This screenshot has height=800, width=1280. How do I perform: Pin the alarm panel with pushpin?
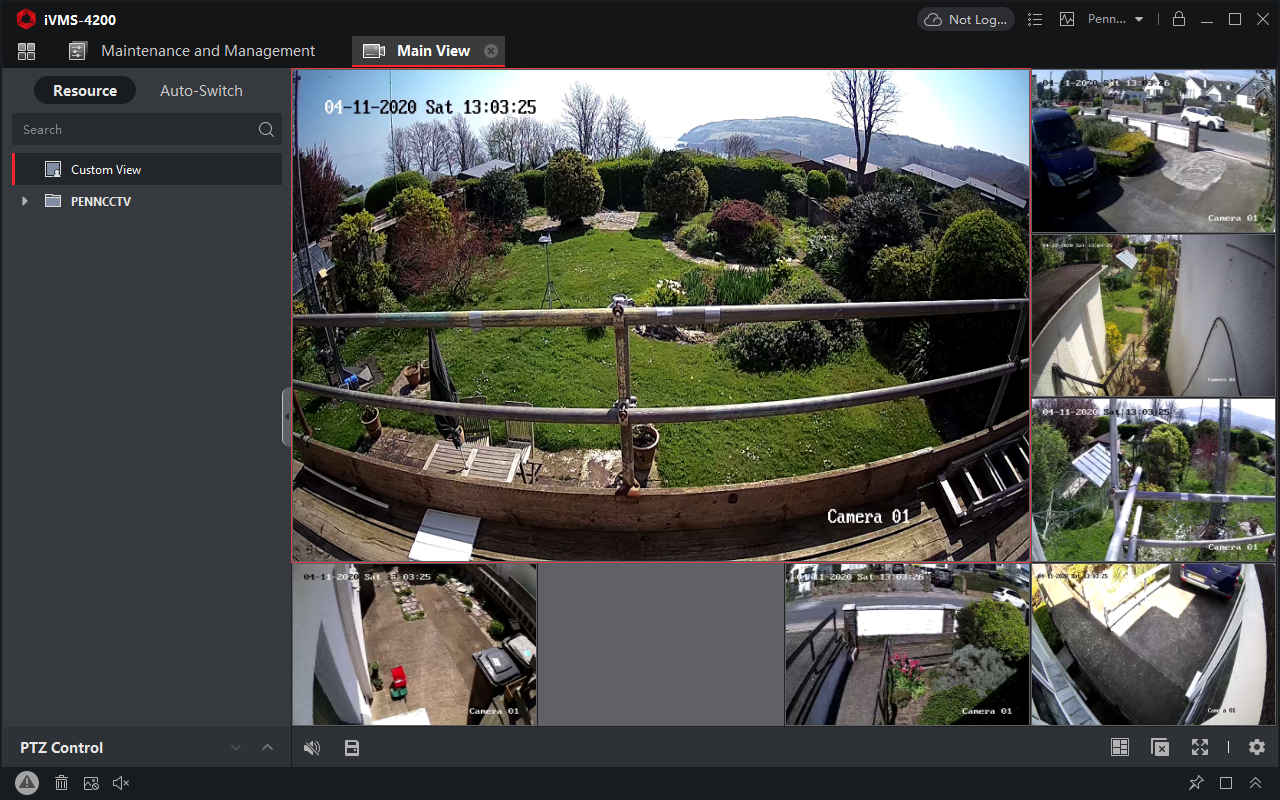tap(1196, 783)
